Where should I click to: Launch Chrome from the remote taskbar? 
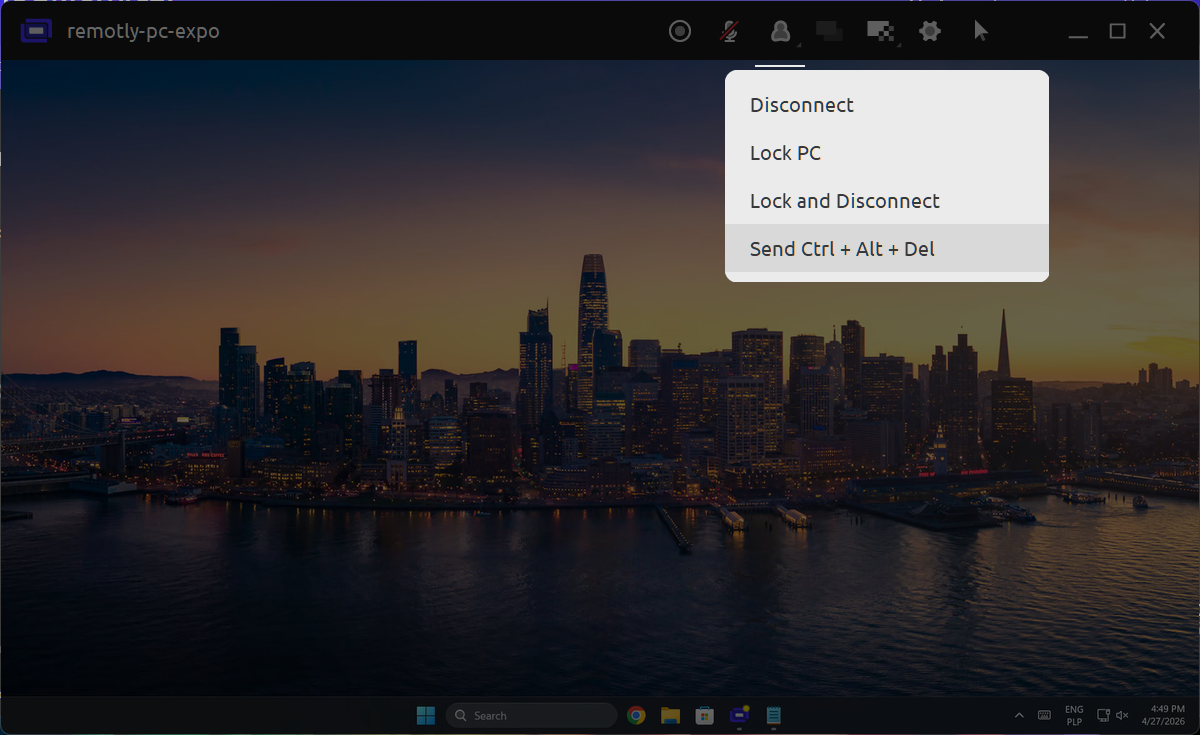click(x=636, y=715)
